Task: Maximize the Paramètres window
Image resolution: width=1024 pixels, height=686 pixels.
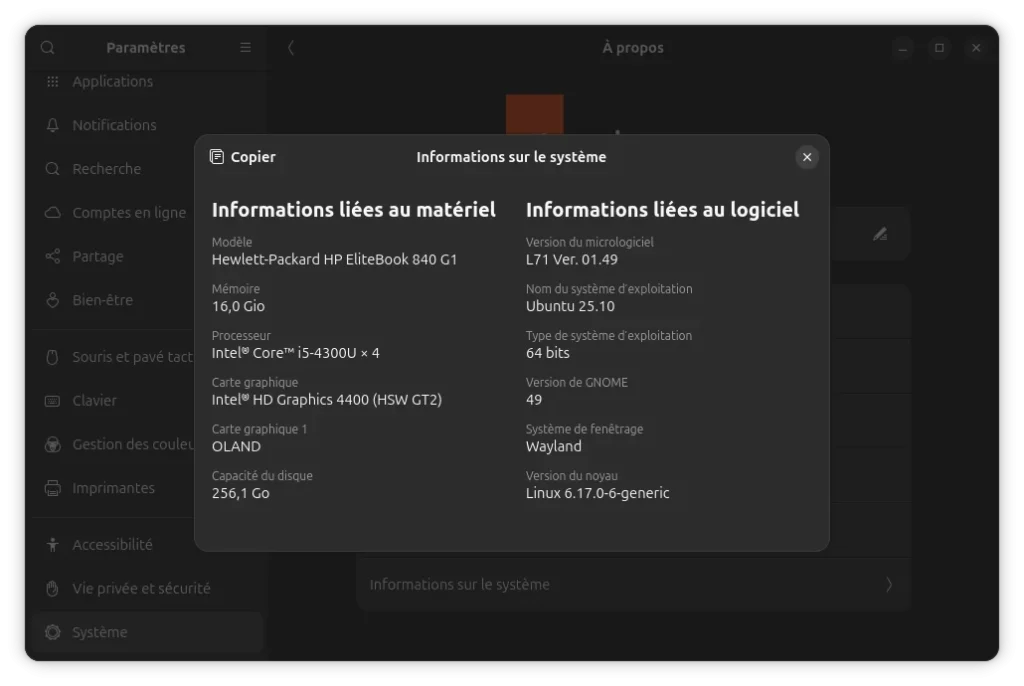Action: [x=939, y=48]
